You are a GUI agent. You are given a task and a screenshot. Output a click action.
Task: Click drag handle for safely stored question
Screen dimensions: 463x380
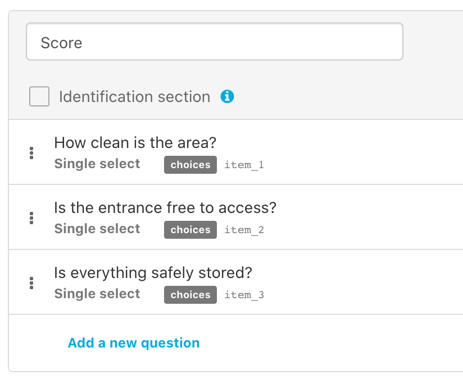pos(32,283)
